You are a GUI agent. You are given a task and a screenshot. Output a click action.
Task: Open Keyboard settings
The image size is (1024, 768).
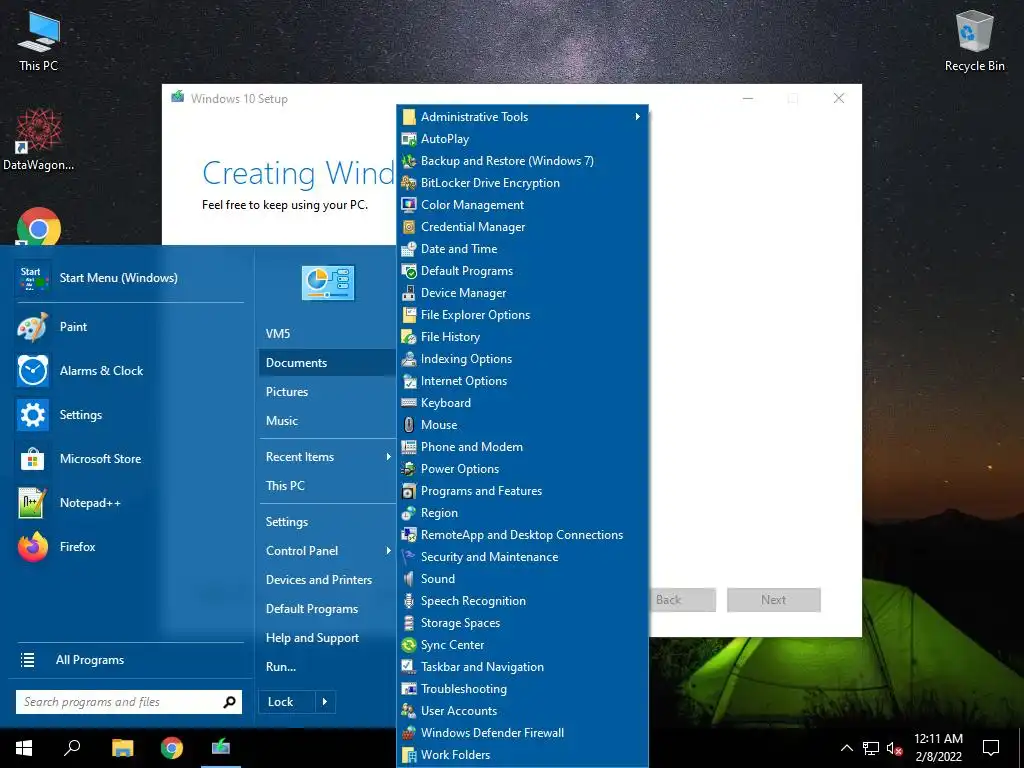coord(522,403)
